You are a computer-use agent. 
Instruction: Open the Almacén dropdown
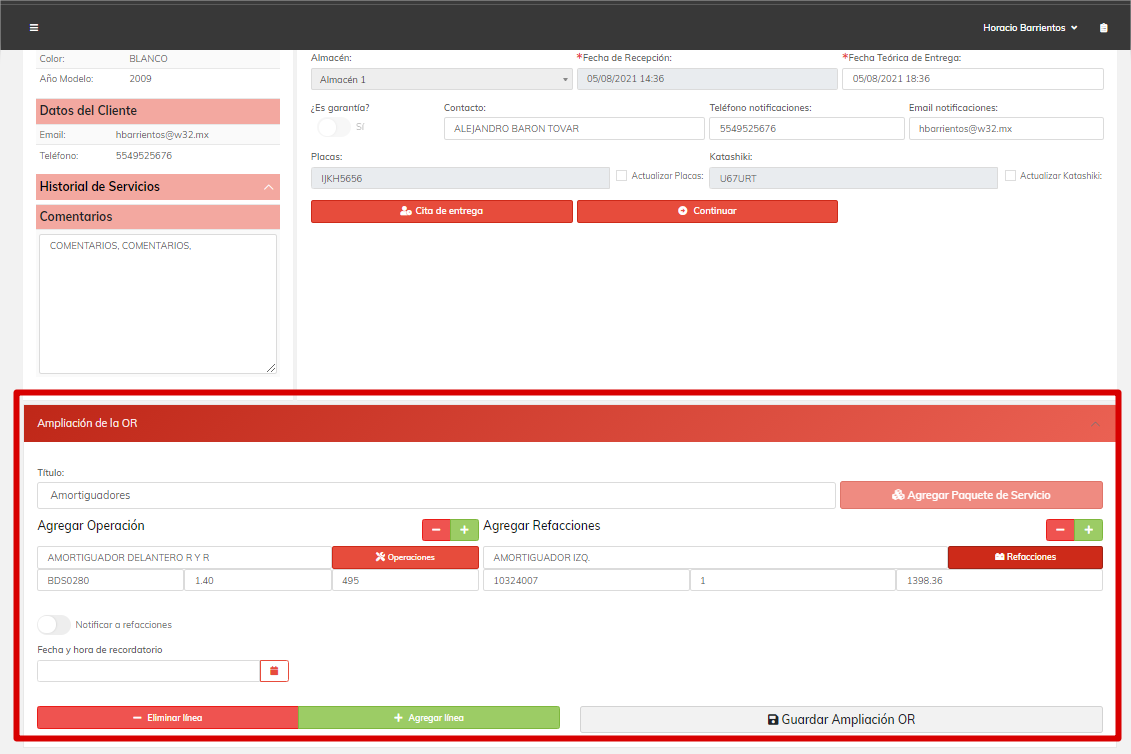pyautogui.click(x=441, y=79)
